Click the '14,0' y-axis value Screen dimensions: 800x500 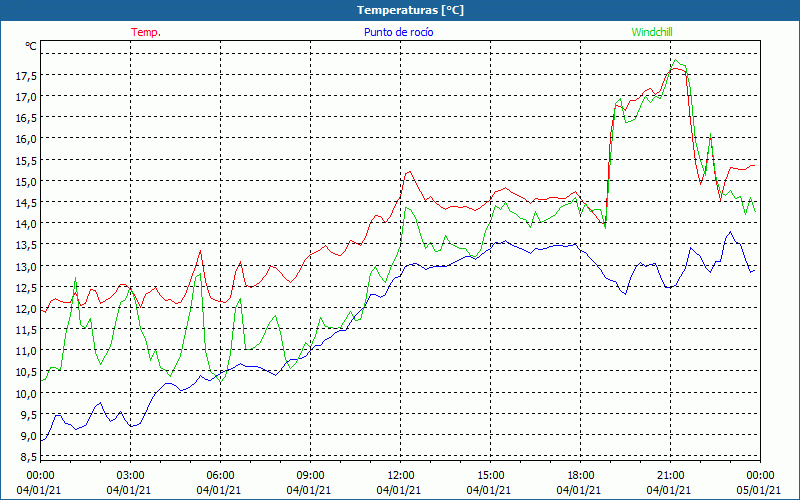(27, 223)
